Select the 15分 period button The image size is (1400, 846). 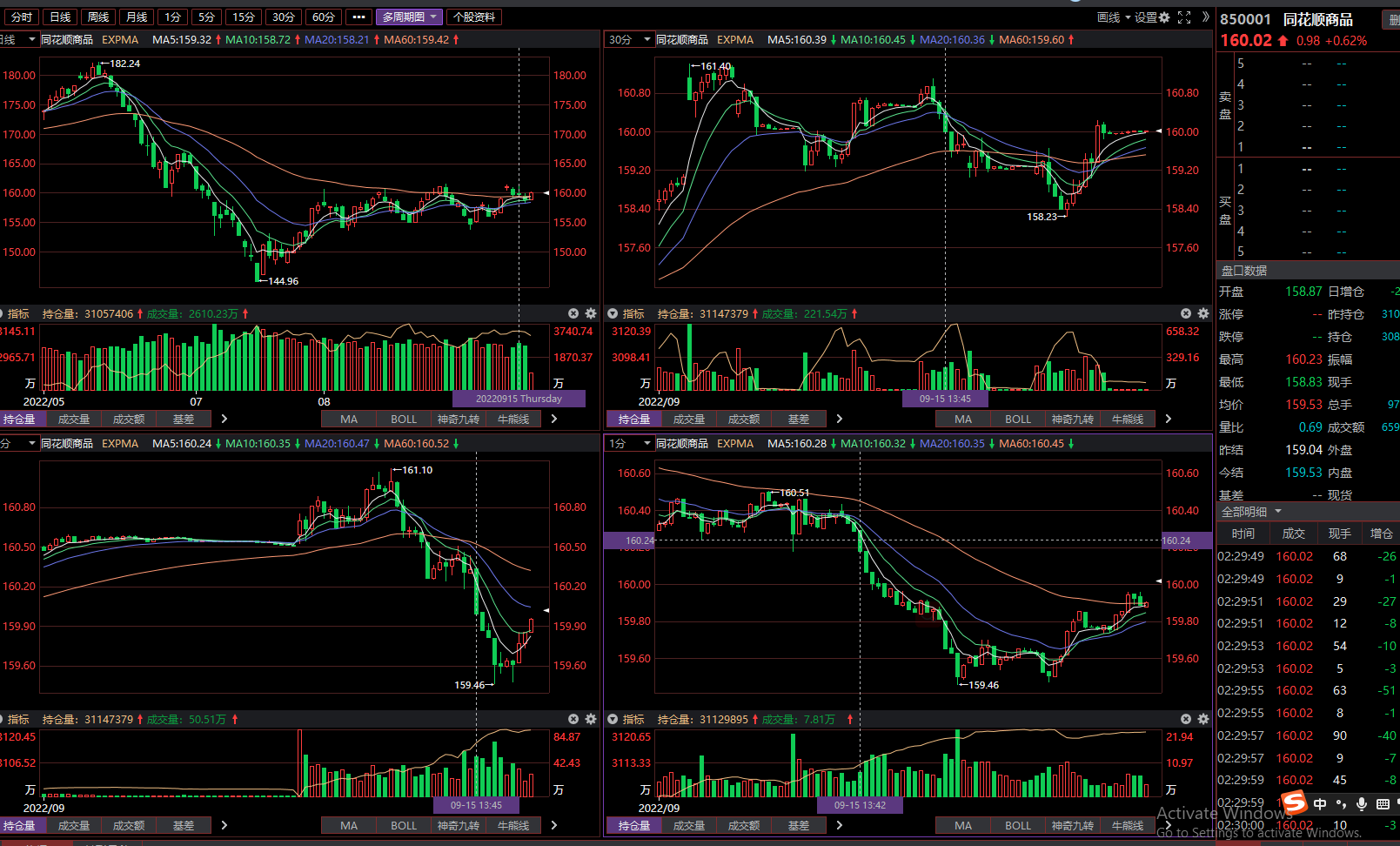244,17
